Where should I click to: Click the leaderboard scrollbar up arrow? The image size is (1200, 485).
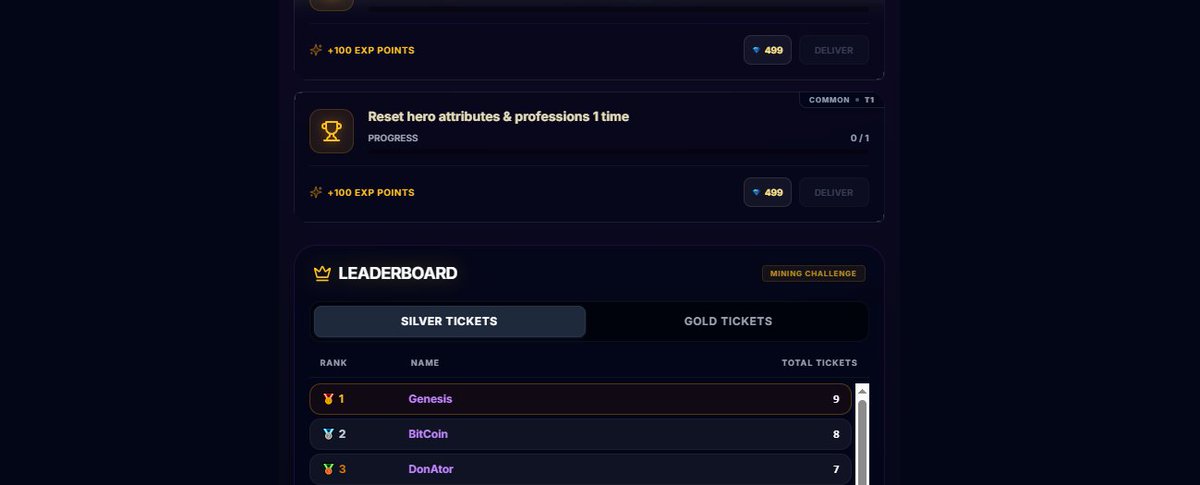click(862, 391)
